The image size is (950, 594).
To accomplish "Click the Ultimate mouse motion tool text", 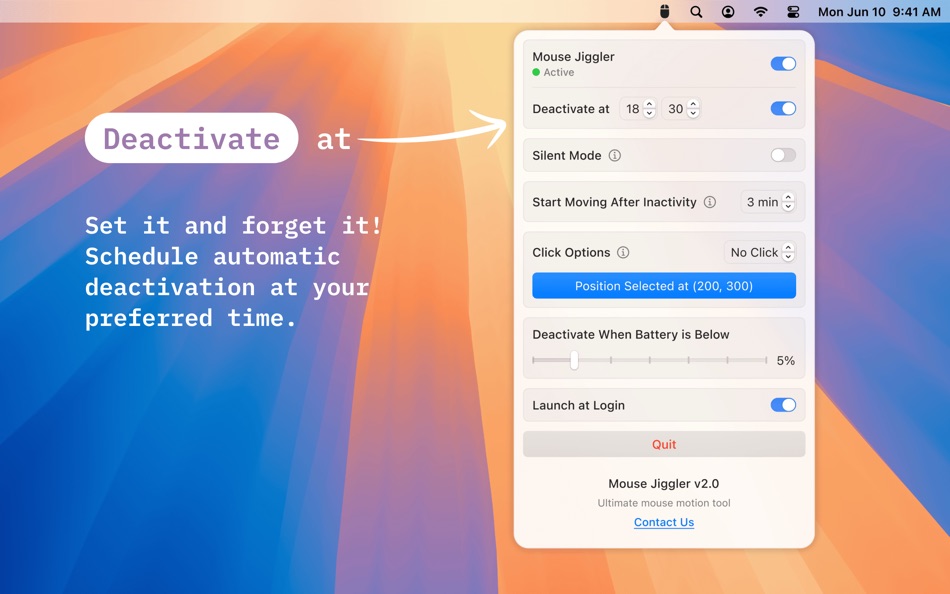I will coord(664,503).
